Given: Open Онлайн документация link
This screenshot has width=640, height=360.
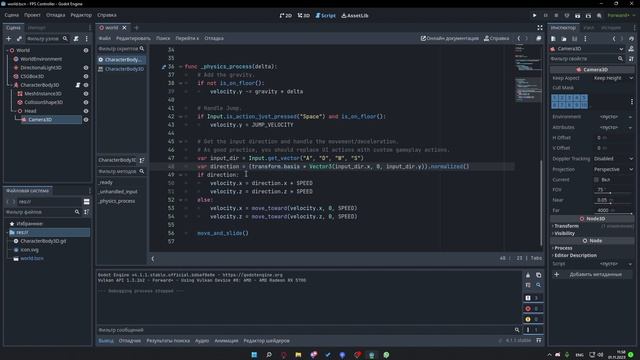Looking at the screenshot, I should (x=450, y=38).
